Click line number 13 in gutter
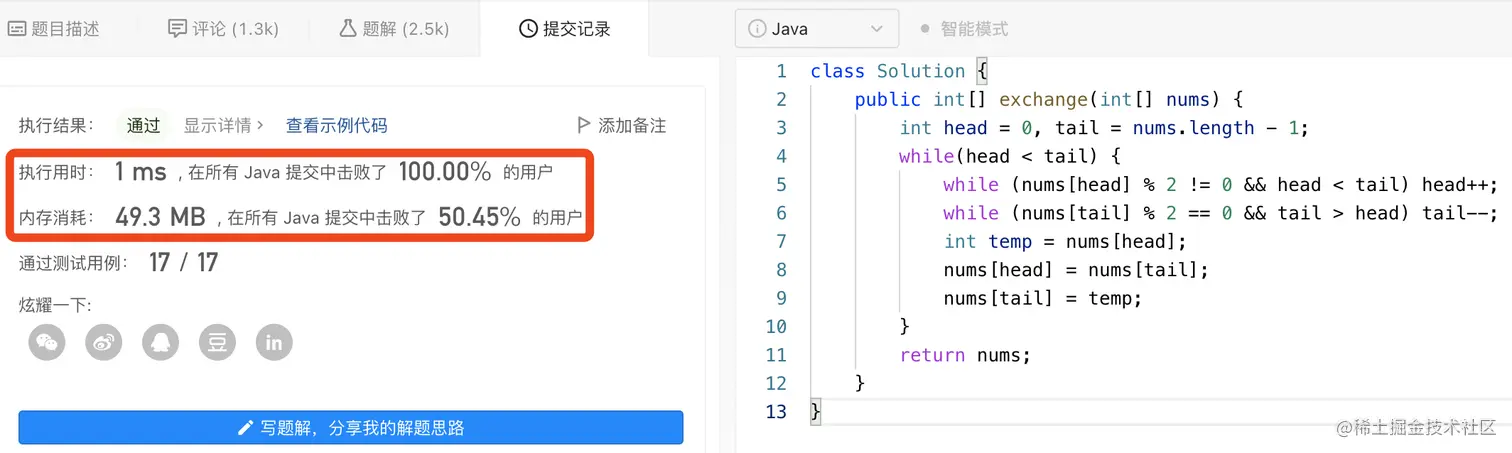Image resolution: width=1512 pixels, height=453 pixels. click(776, 412)
